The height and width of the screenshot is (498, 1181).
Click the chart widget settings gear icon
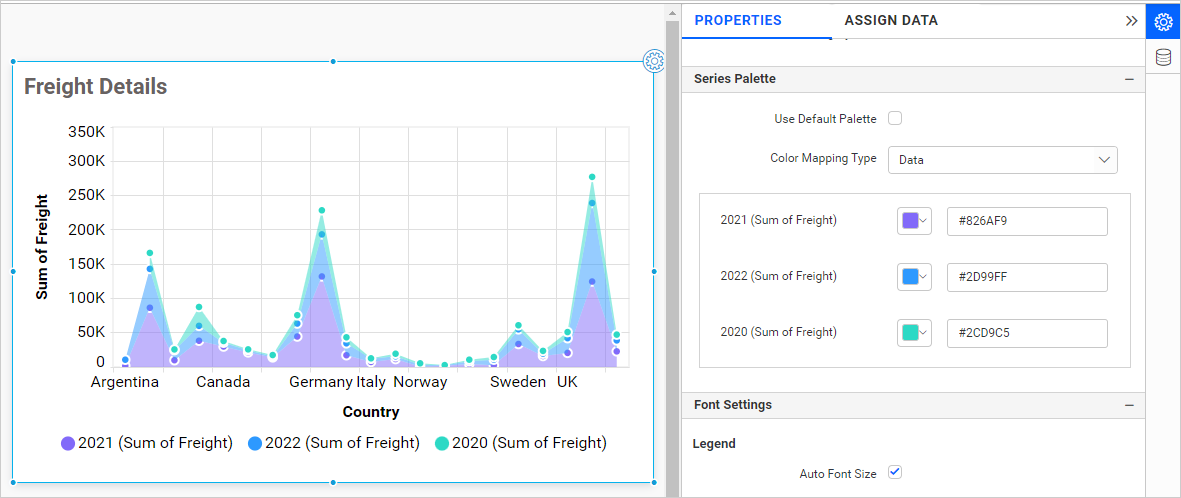pos(653,61)
